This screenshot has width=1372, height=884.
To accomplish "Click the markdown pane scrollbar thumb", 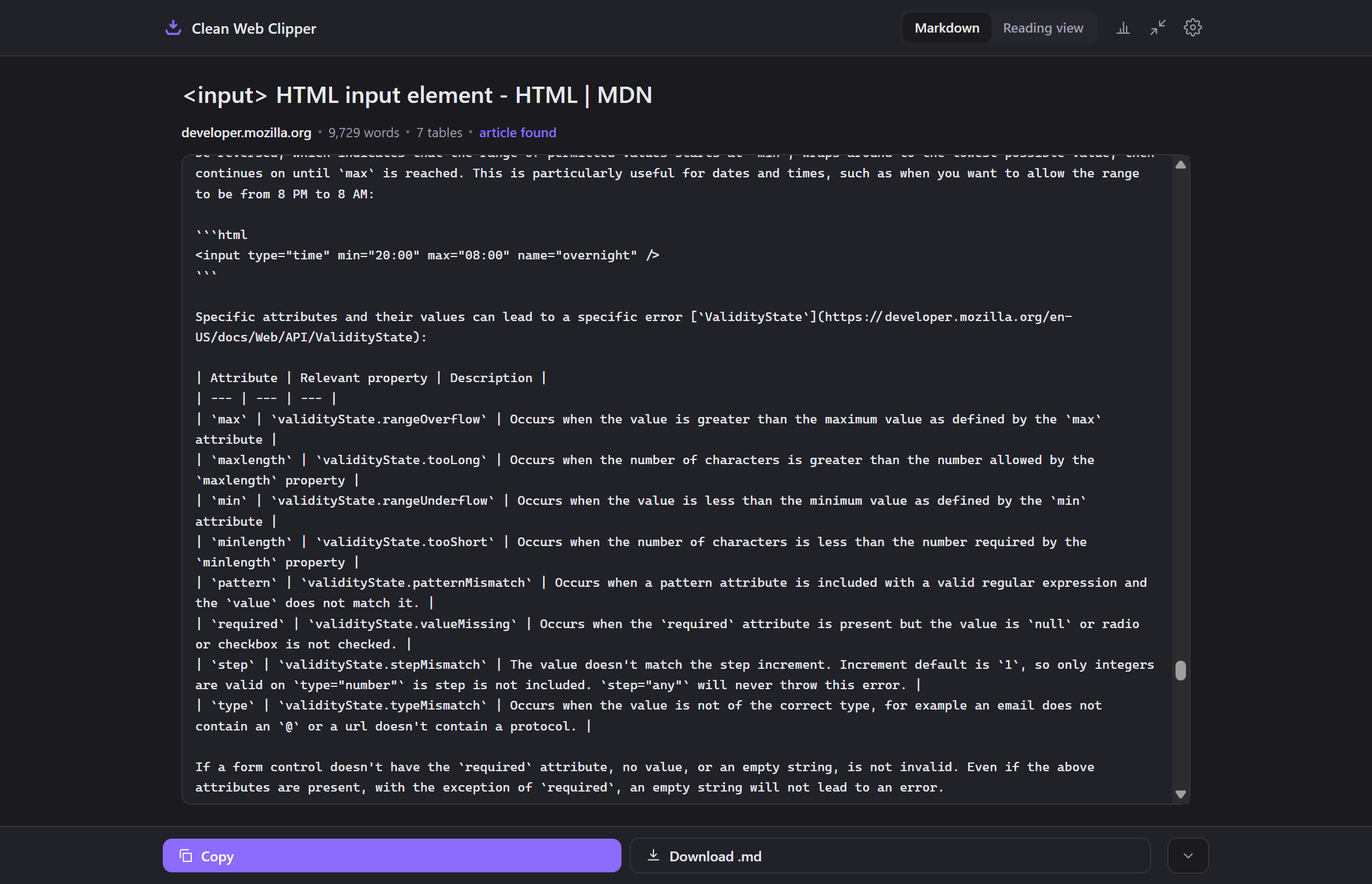I will point(1180,670).
